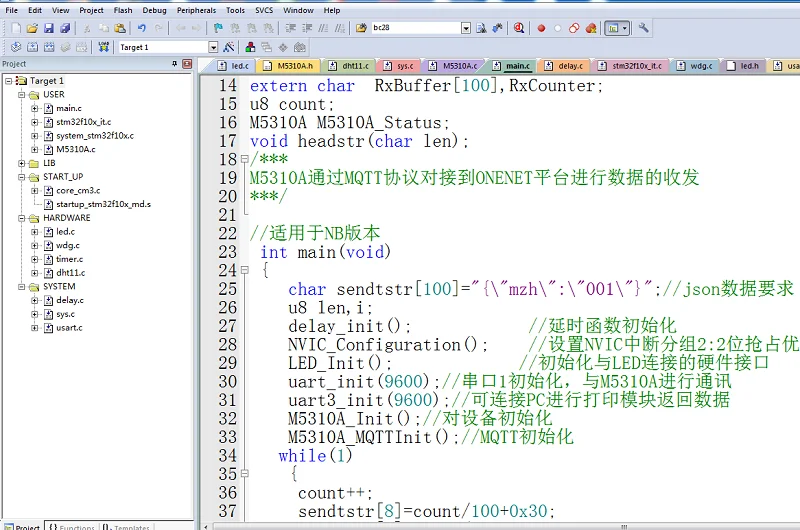The width and height of the screenshot is (800, 530).
Task: Click the Indent selected lines icon
Action: (x=290, y=28)
